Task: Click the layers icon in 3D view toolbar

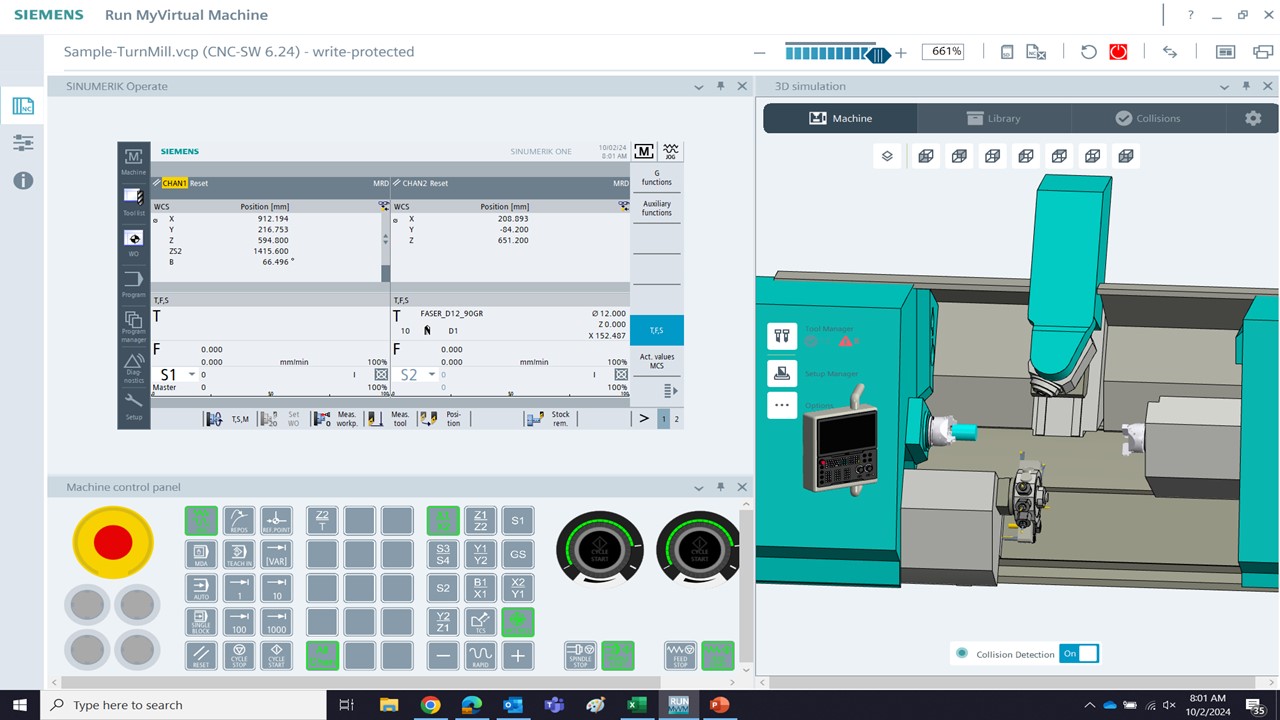Action: coord(887,156)
